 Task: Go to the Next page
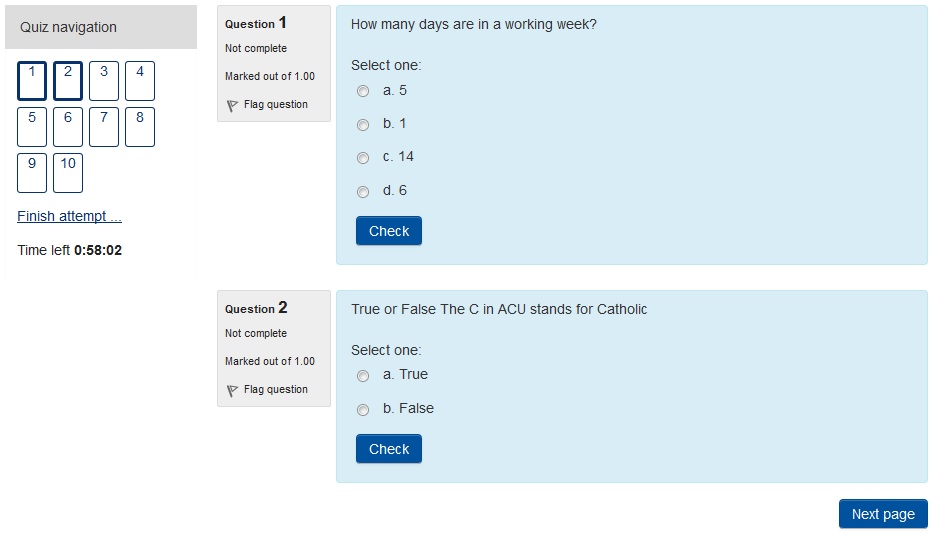[x=883, y=514]
